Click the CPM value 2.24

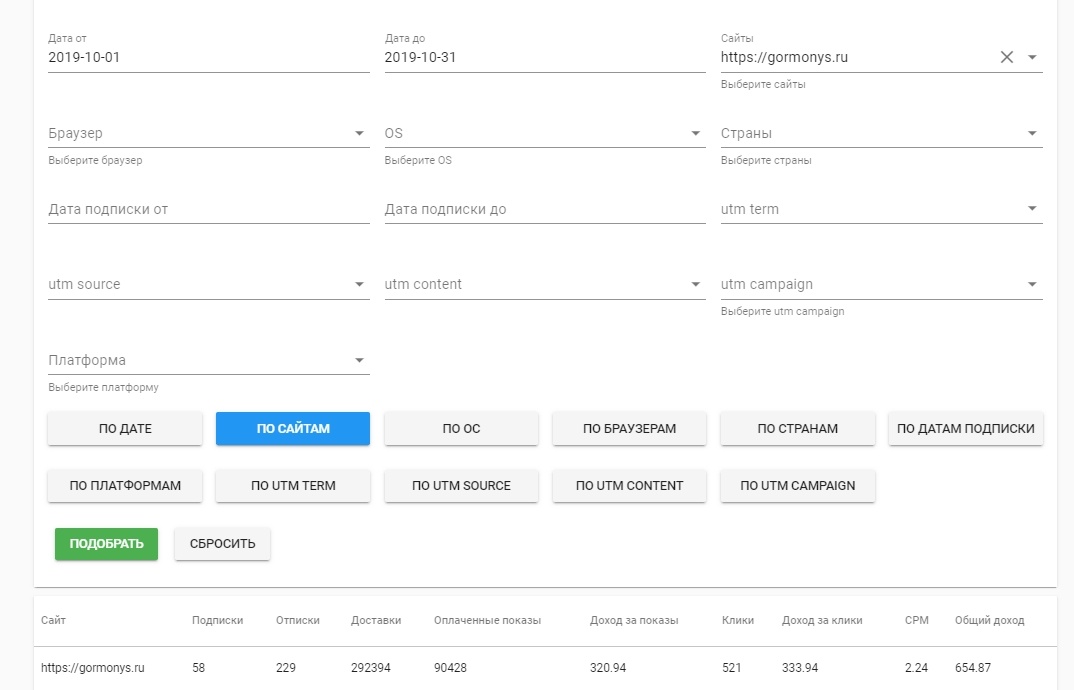click(x=916, y=667)
